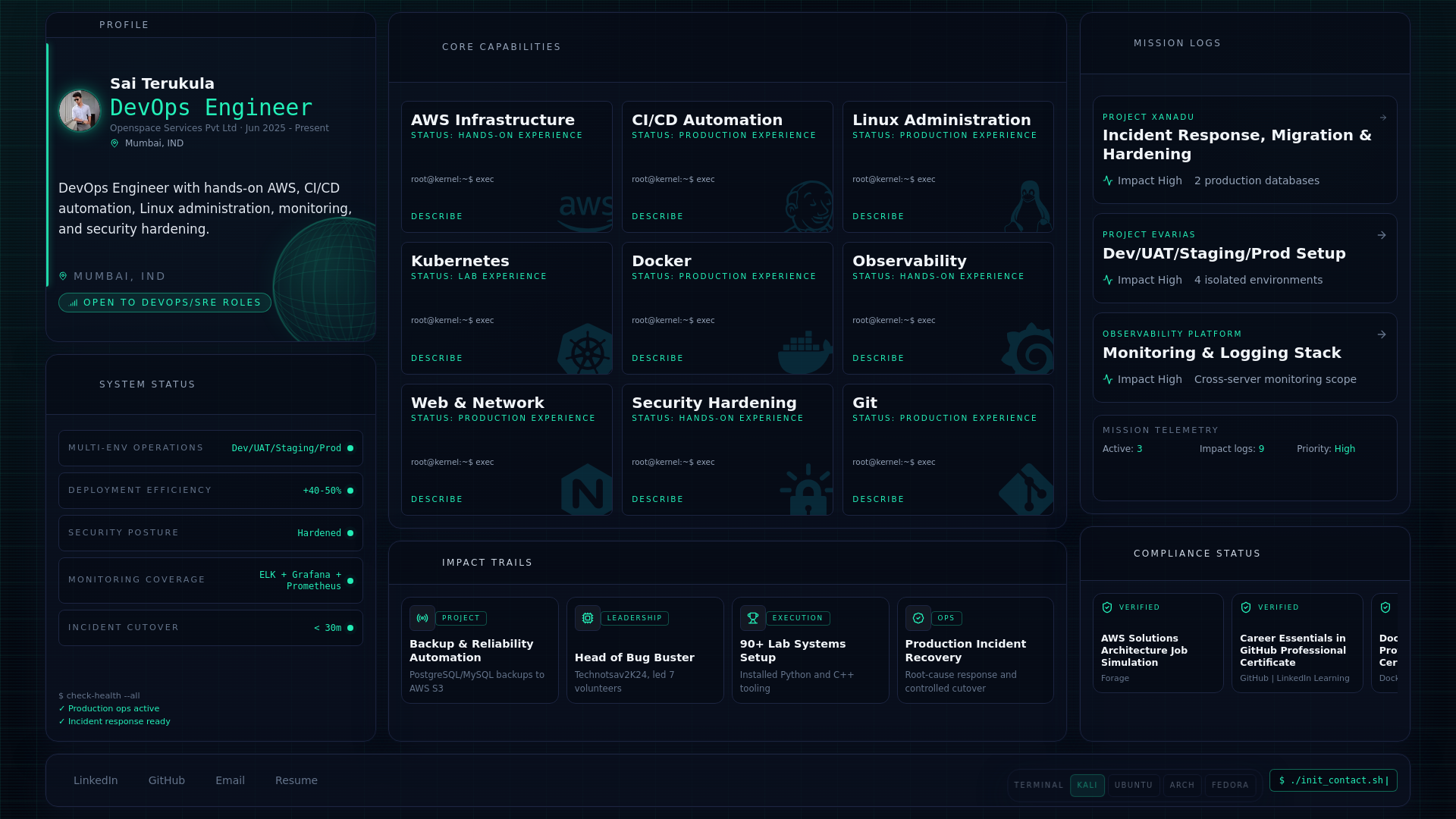1456x819 pixels.
Task: Click the broadcast icon on Backup & Reliability Automation
Action: [x=422, y=618]
